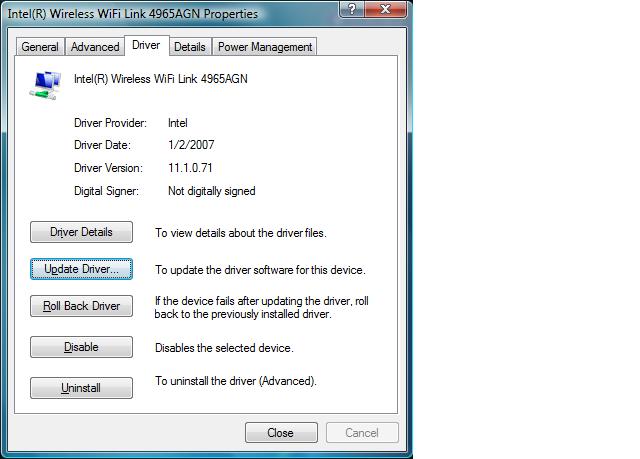Click the Driver Version value 11.1.0.71
640x459 pixels.
190,168
